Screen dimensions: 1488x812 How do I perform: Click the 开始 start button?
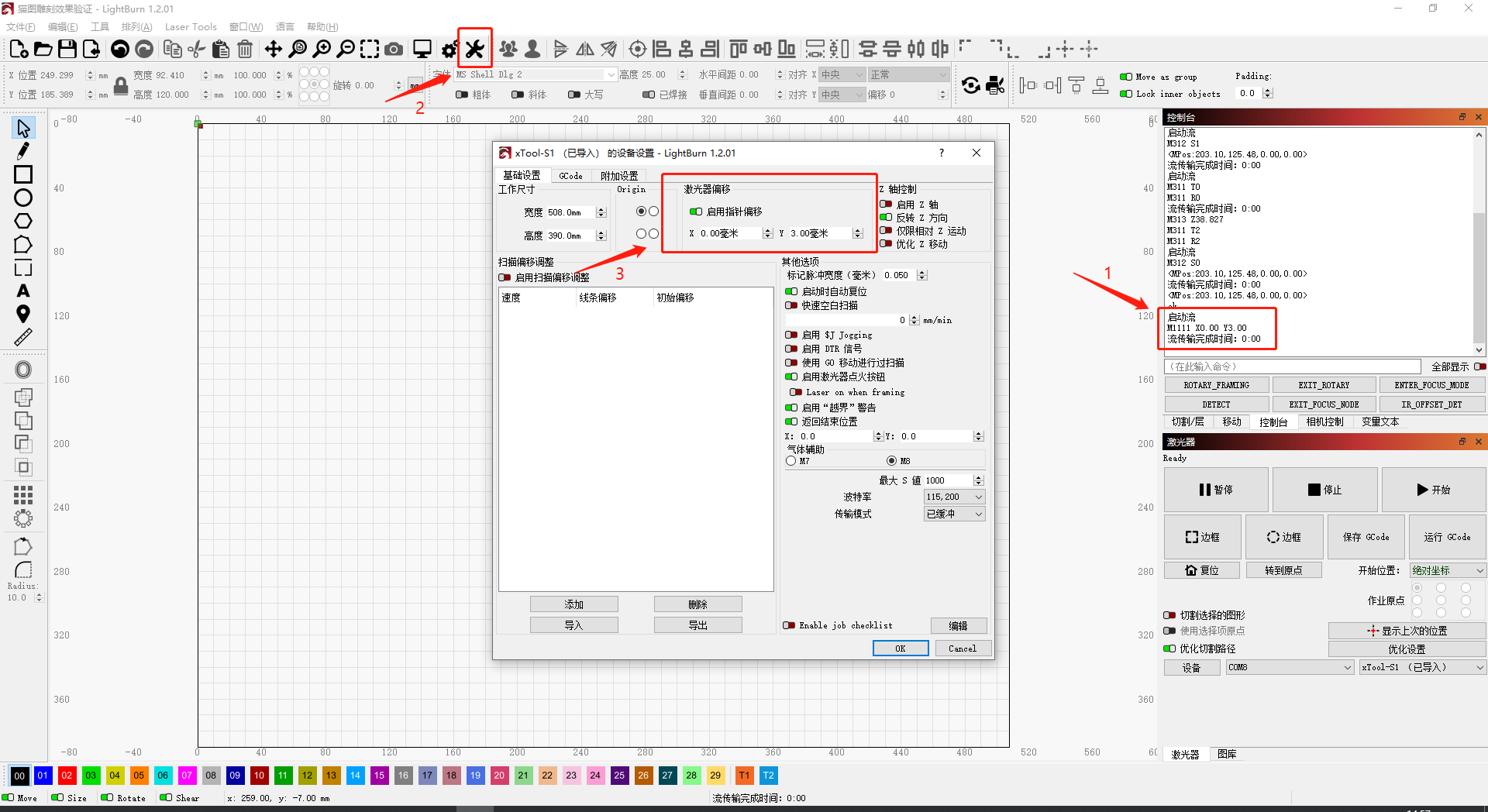(x=1433, y=490)
